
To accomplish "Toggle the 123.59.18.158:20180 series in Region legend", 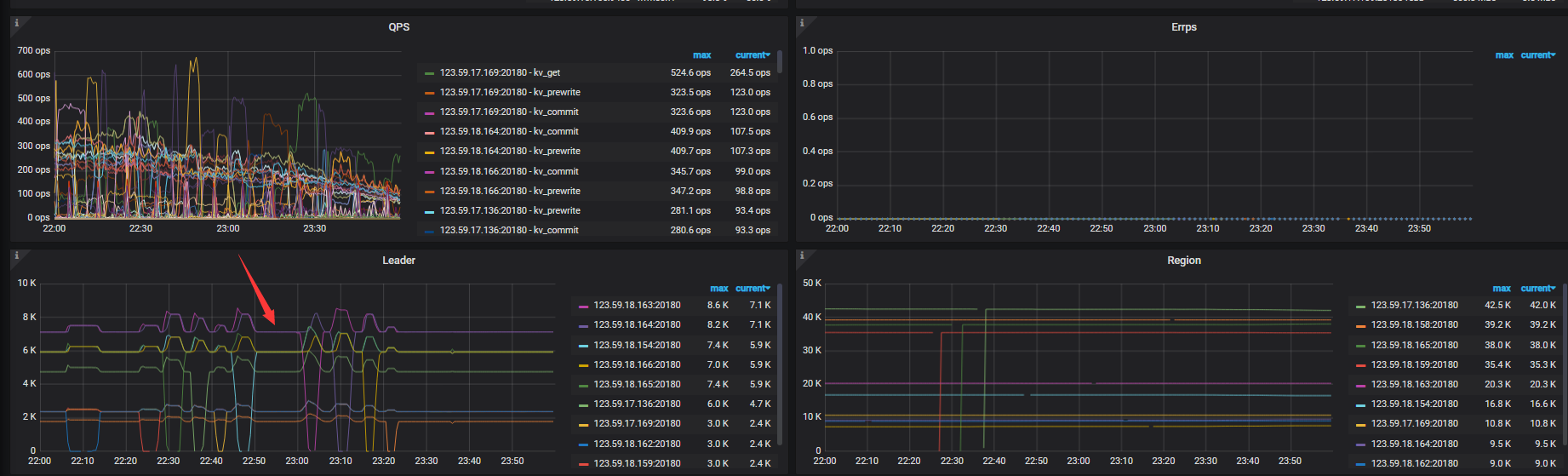I will pyautogui.click(x=1414, y=324).
